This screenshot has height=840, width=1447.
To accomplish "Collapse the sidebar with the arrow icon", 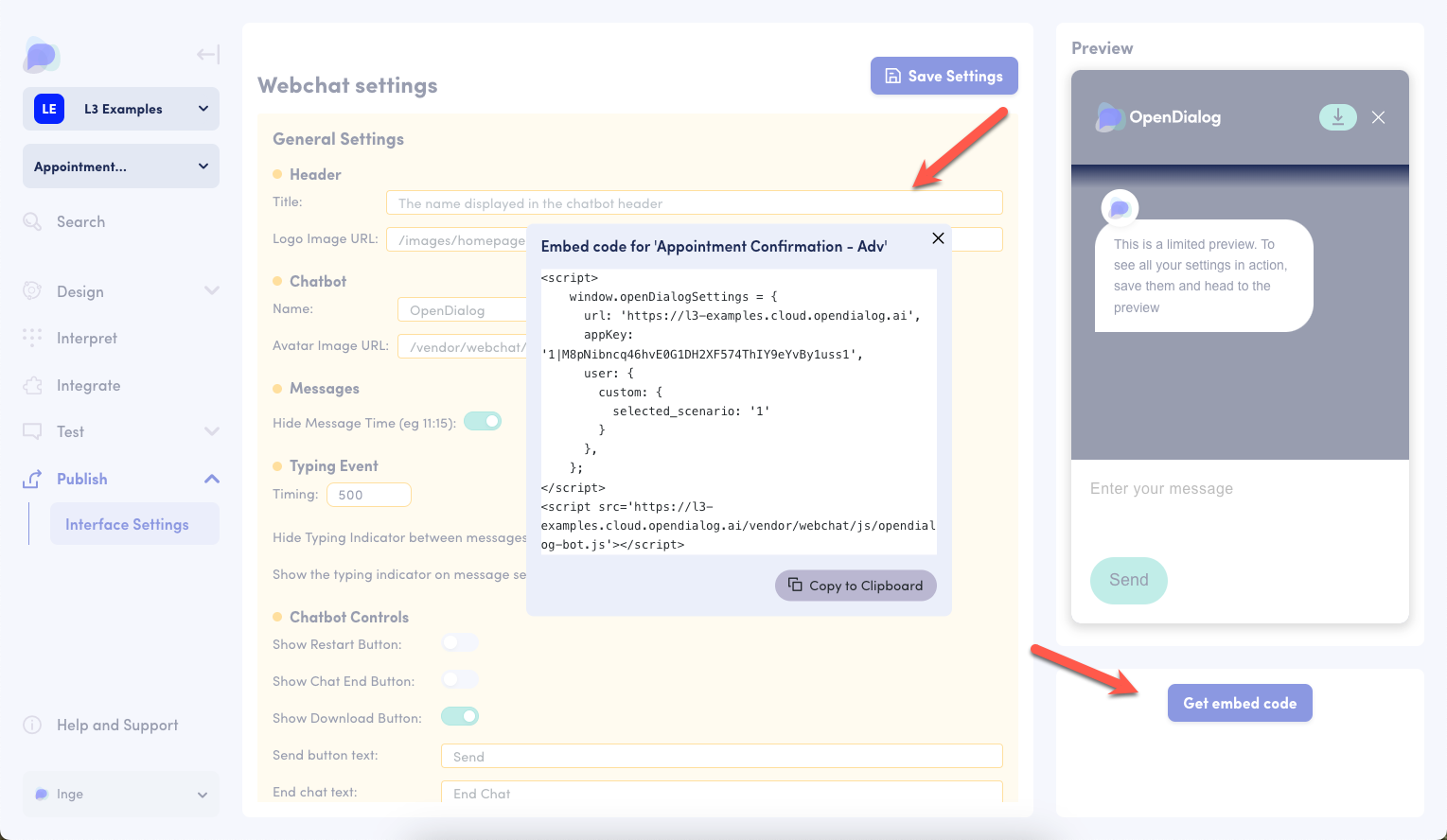I will [x=208, y=55].
